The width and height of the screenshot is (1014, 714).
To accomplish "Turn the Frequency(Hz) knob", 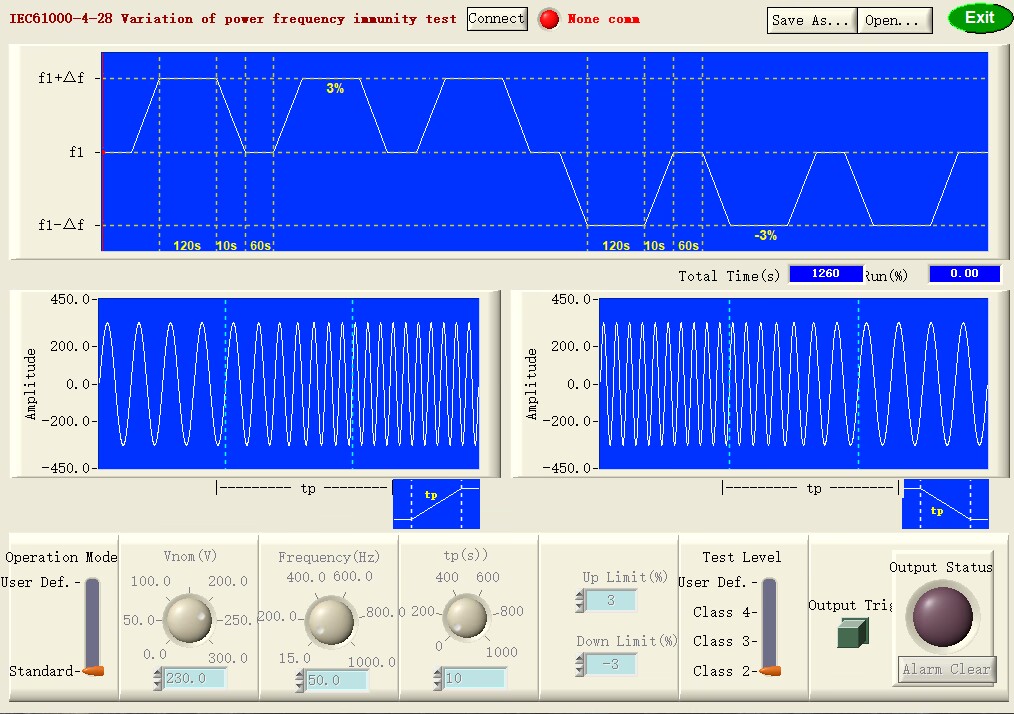I will [x=330, y=621].
